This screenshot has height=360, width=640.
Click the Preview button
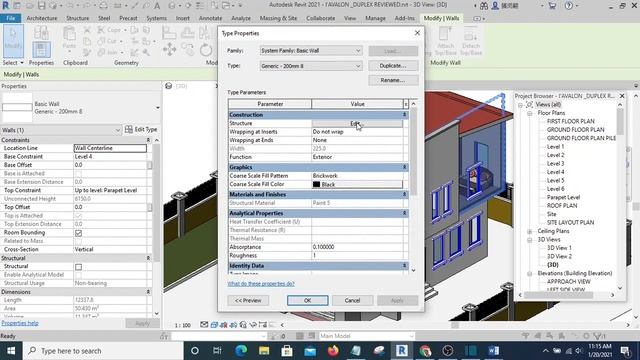(248, 300)
